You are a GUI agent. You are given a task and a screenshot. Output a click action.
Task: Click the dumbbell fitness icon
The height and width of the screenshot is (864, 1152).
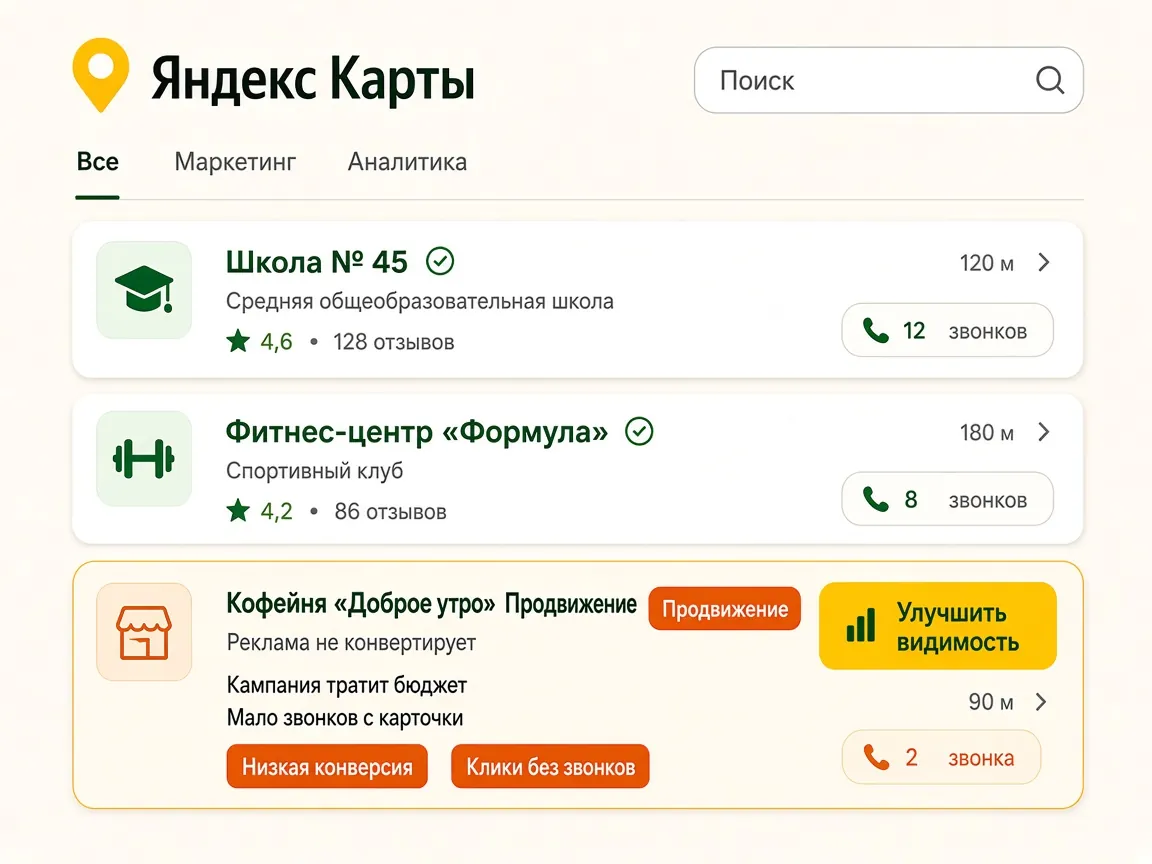pyautogui.click(x=144, y=458)
